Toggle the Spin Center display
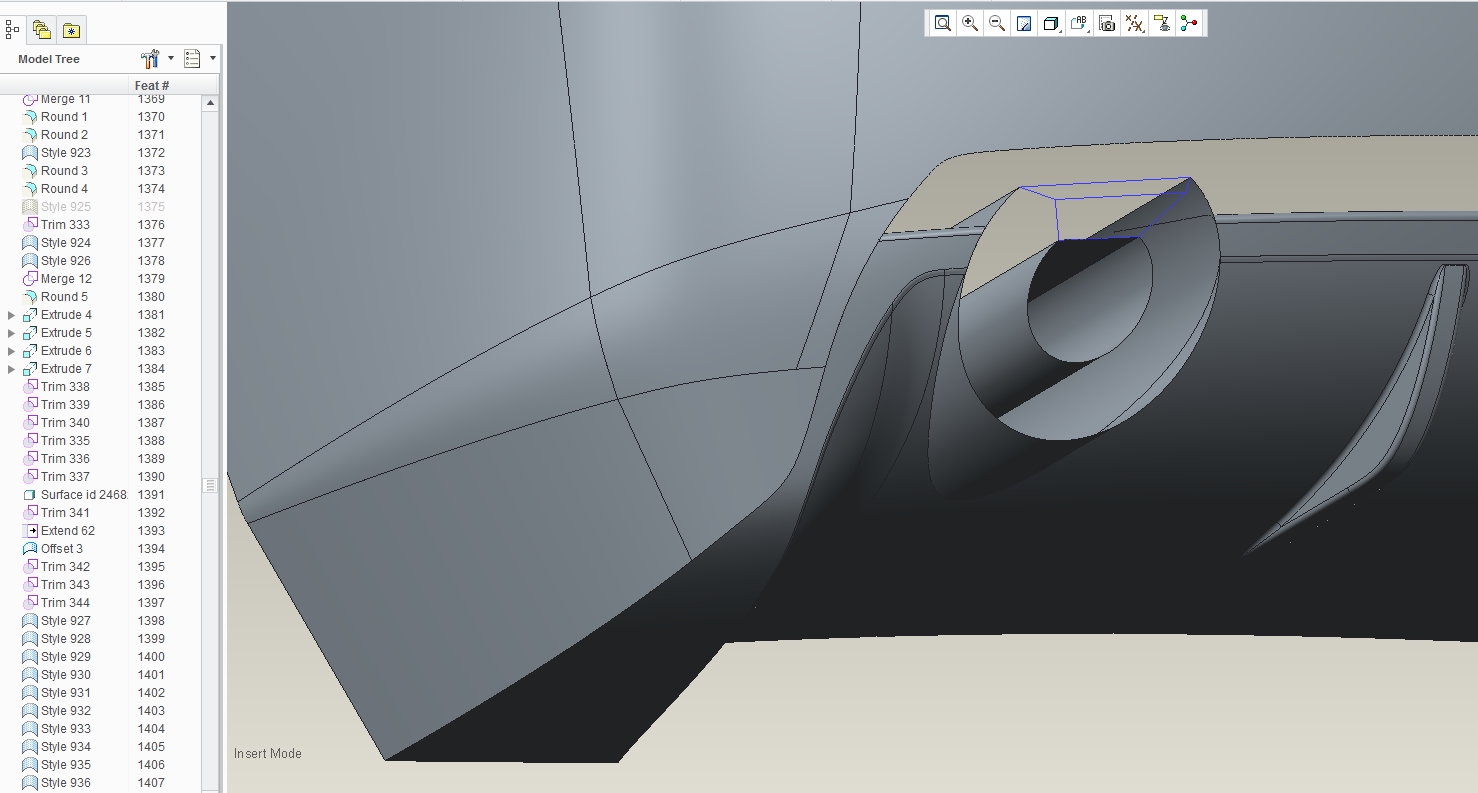Screen dimensions: 1478x793 (x=1189, y=23)
